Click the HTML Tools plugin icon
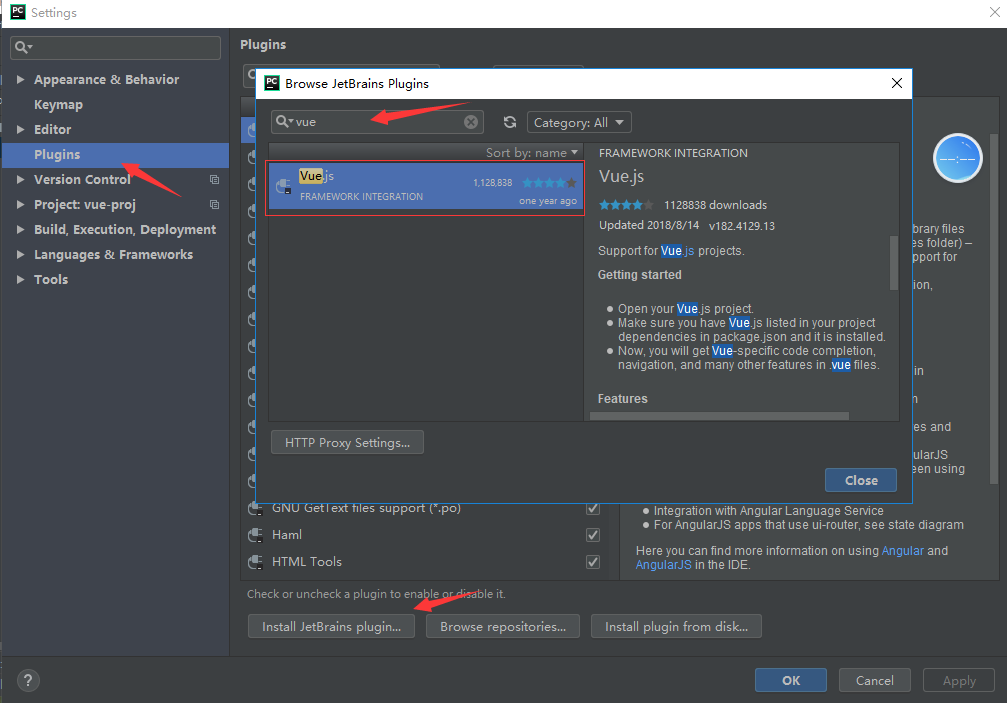Image resolution: width=1007 pixels, height=703 pixels. tap(256, 562)
